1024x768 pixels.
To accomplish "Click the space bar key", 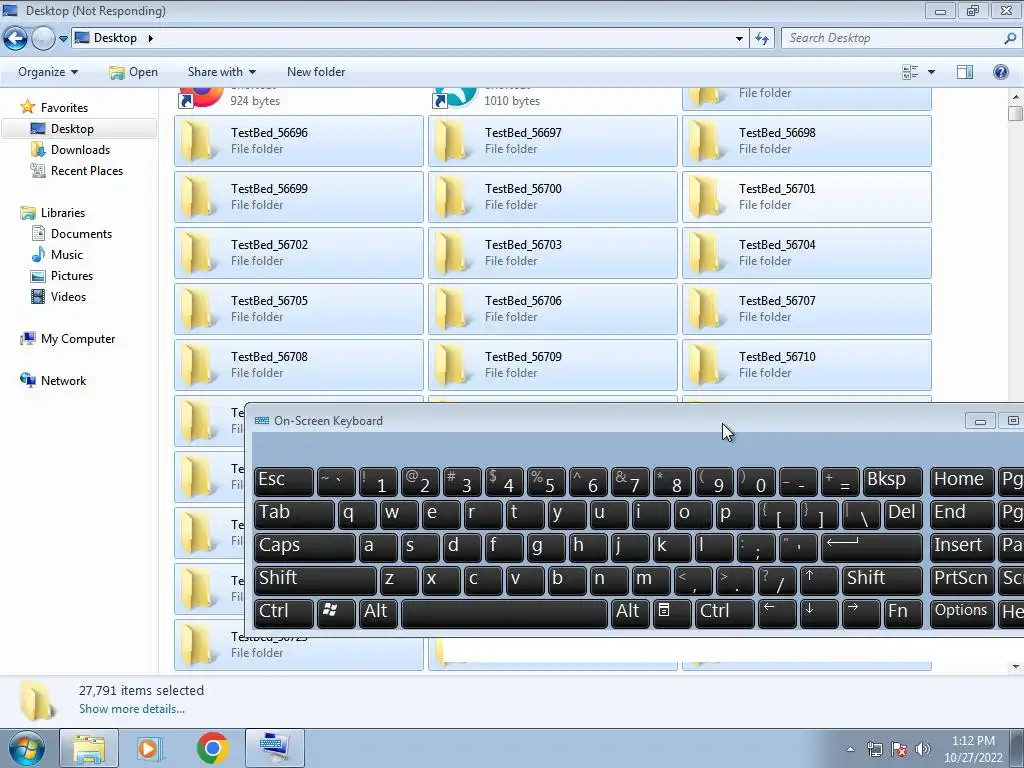I will 504,613.
